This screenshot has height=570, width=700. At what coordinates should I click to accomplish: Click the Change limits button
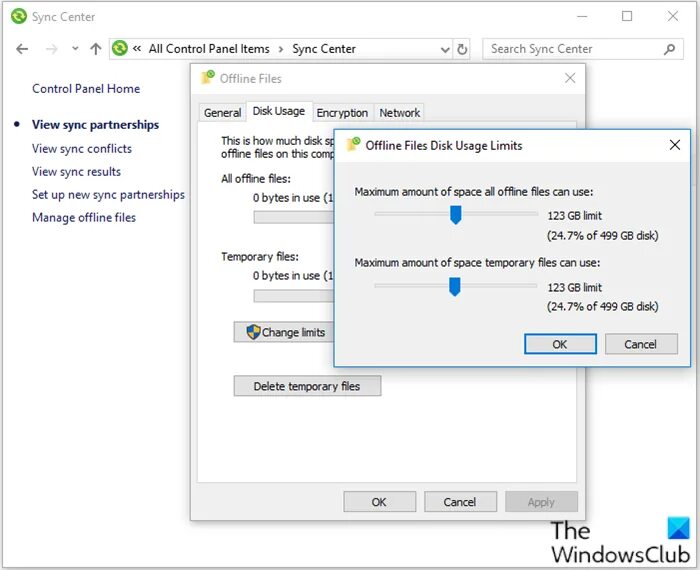click(284, 332)
